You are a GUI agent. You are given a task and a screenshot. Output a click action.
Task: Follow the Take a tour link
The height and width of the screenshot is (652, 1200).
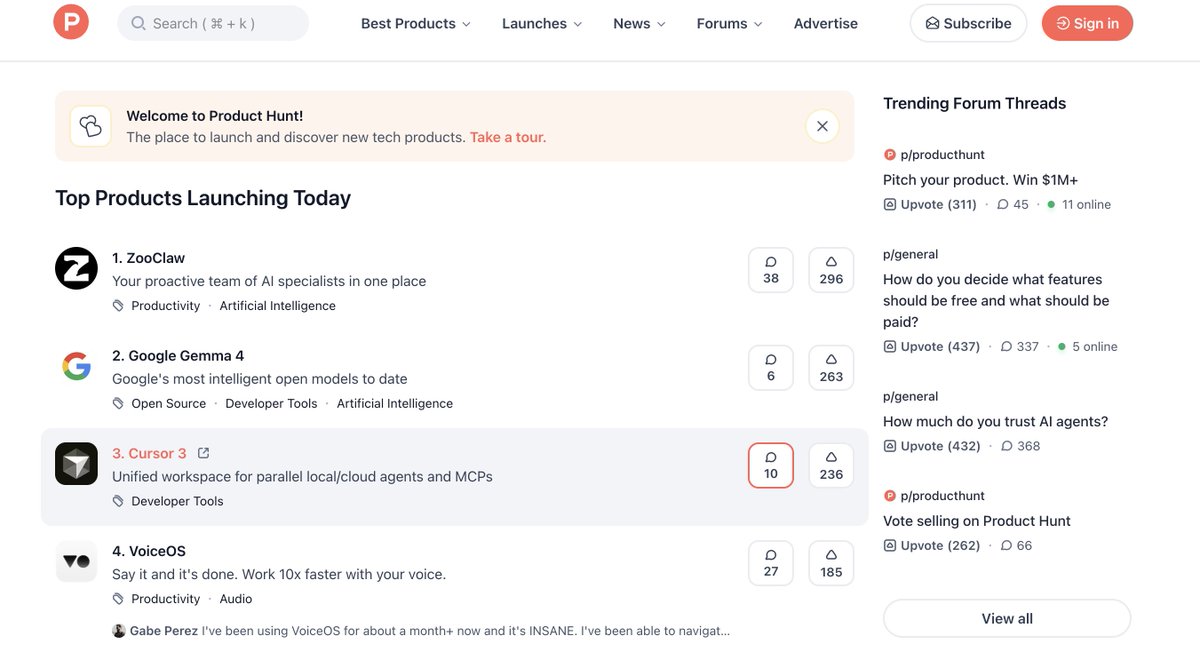tap(508, 137)
